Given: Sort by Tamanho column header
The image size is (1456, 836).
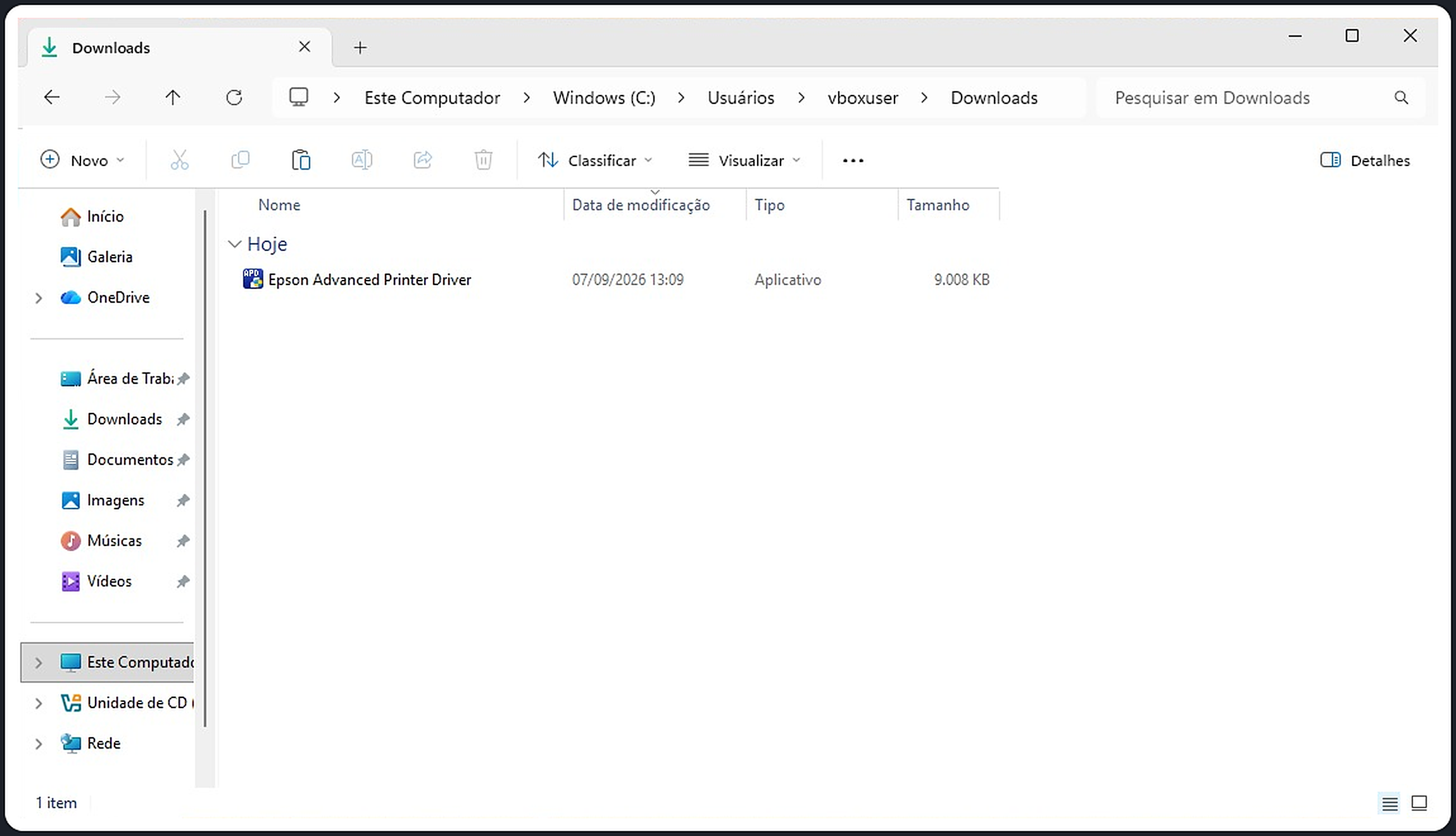Looking at the screenshot, I should click(x=938, y=205).
